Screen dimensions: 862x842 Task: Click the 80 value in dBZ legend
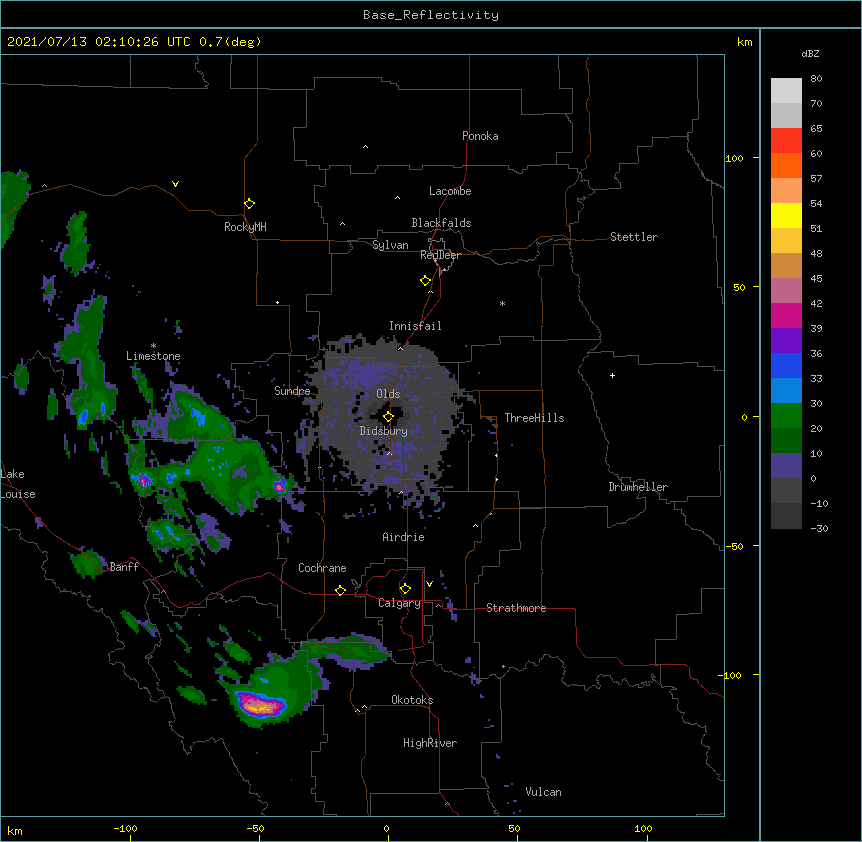click(x=816, y=79)
